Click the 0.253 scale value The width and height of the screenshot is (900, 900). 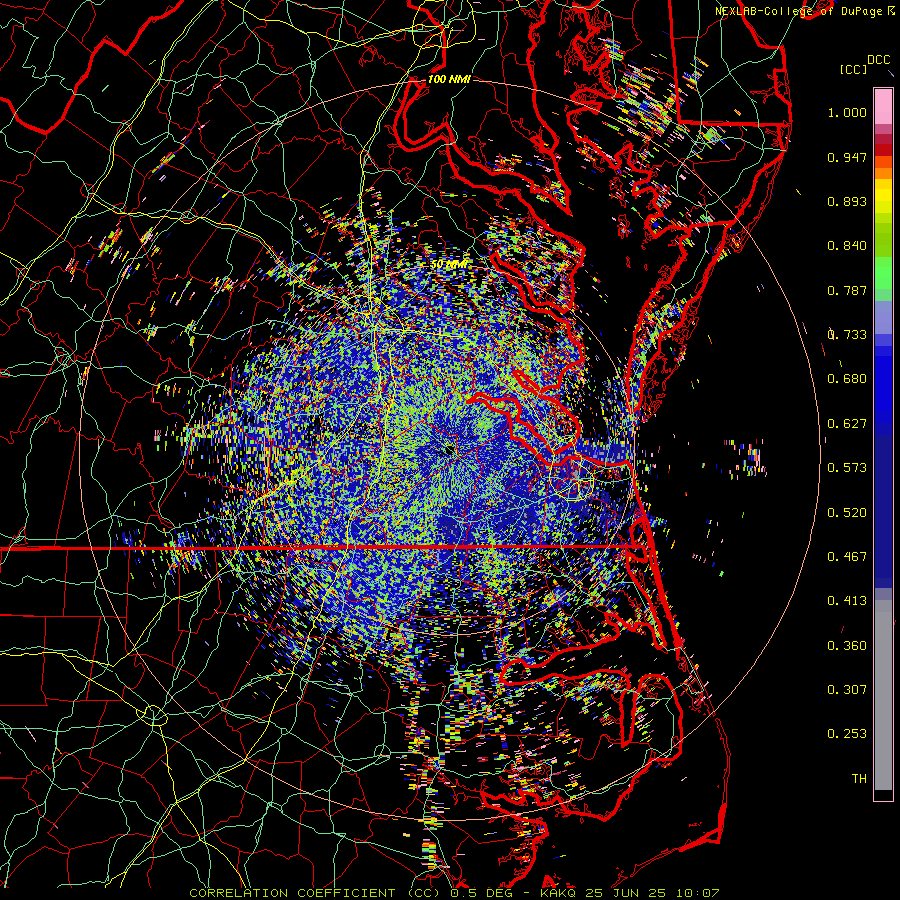point(847,734)
